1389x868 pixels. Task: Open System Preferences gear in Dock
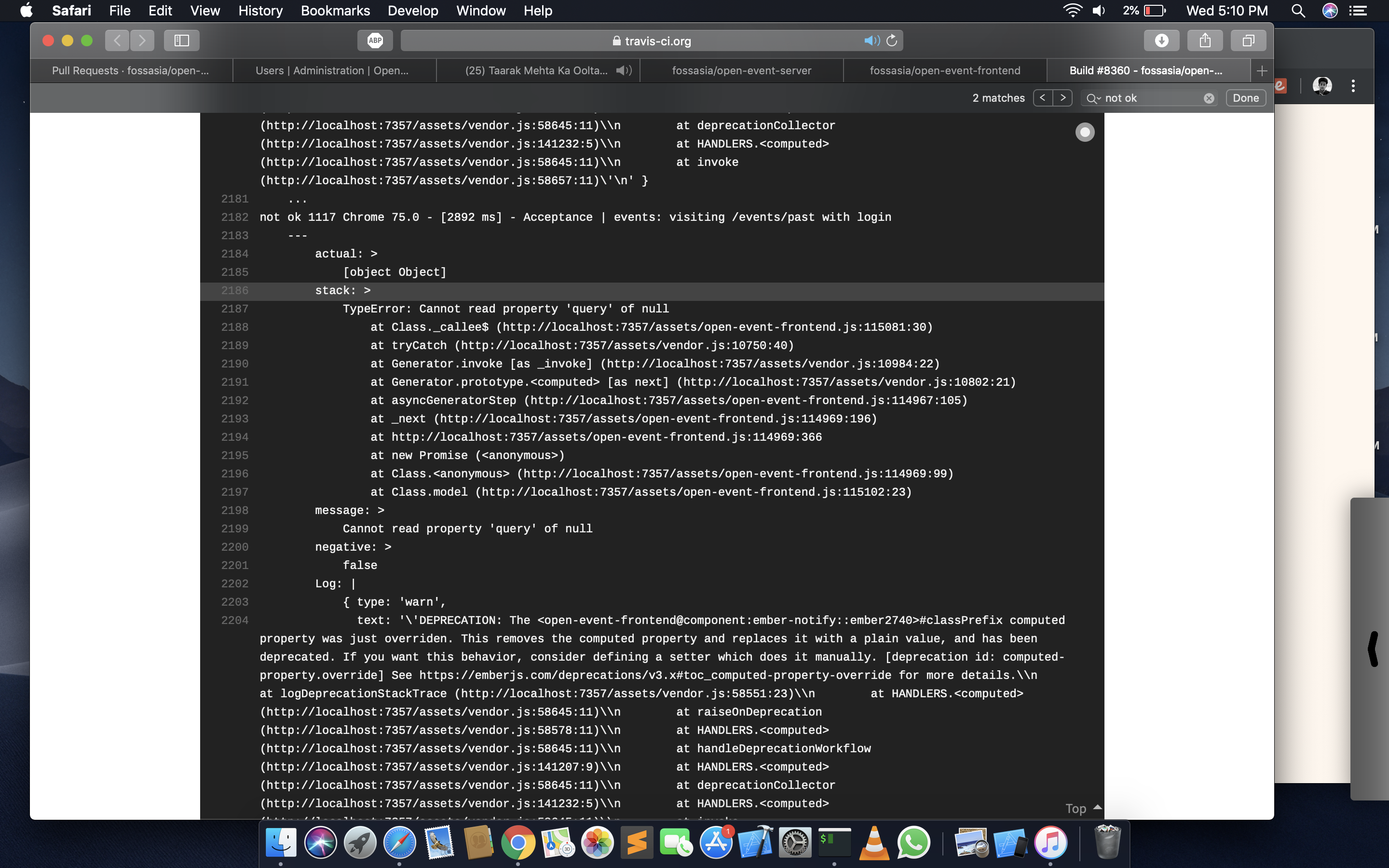pyautogui.click(x=795, y=842)
